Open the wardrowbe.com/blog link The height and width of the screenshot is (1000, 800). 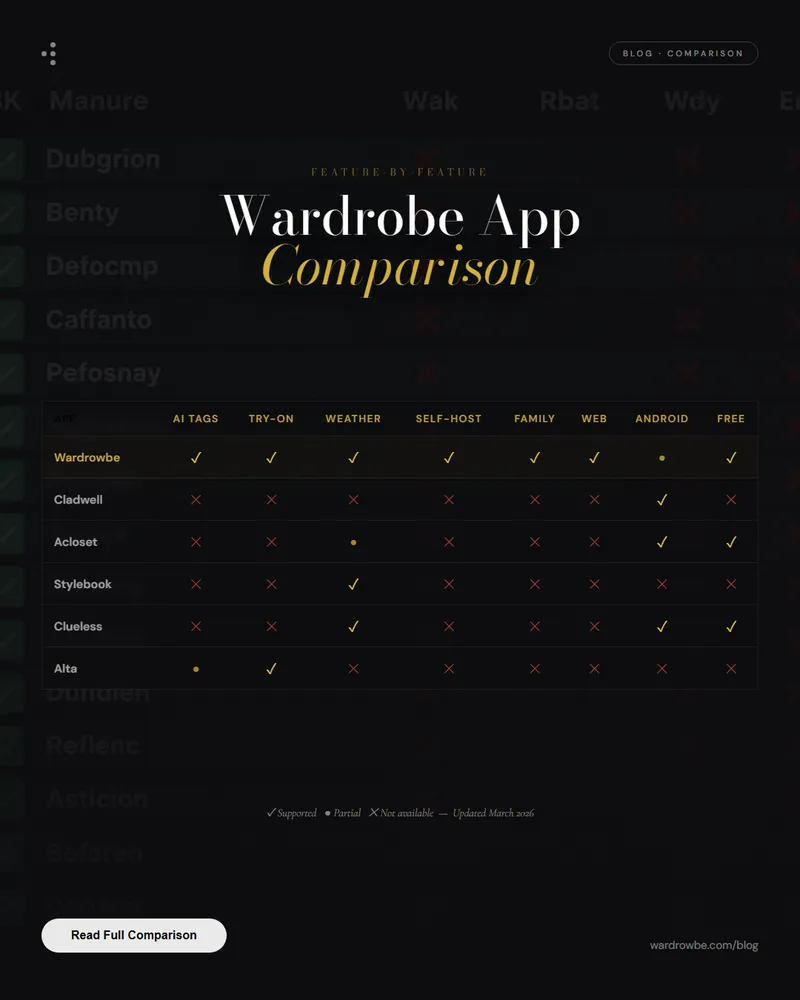click(703, 944)
